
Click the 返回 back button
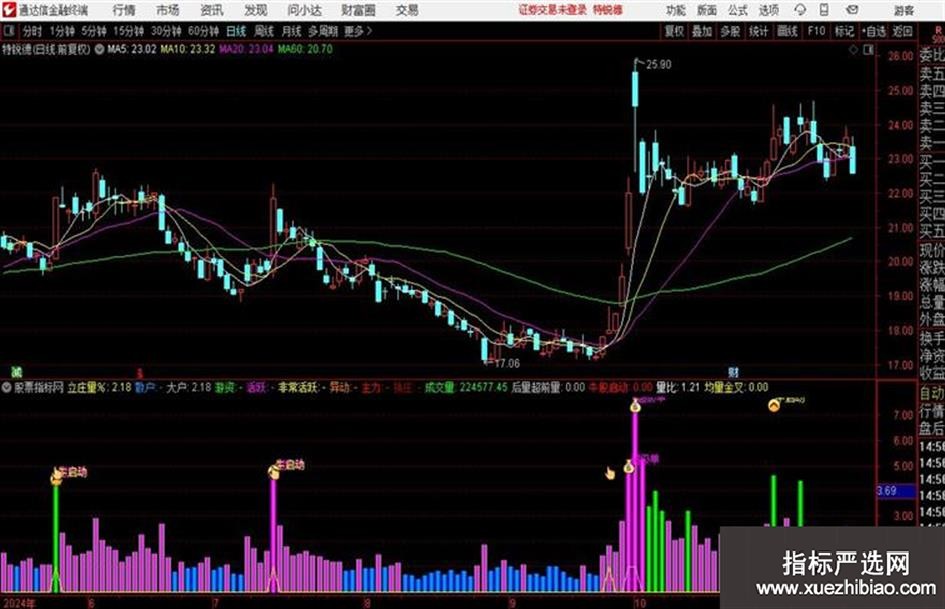pos(902,31)
